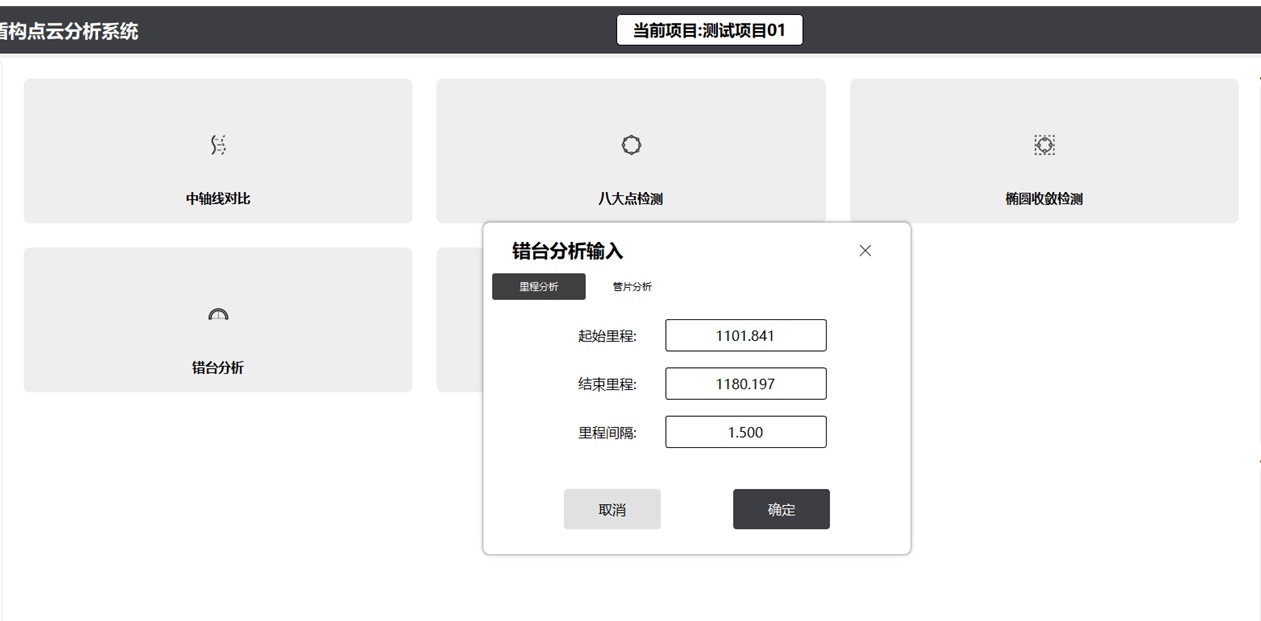Viewport: 1261px width, 621px height.
Task: Close the 错台分析输入 dialog
Action: pos(865,251)
